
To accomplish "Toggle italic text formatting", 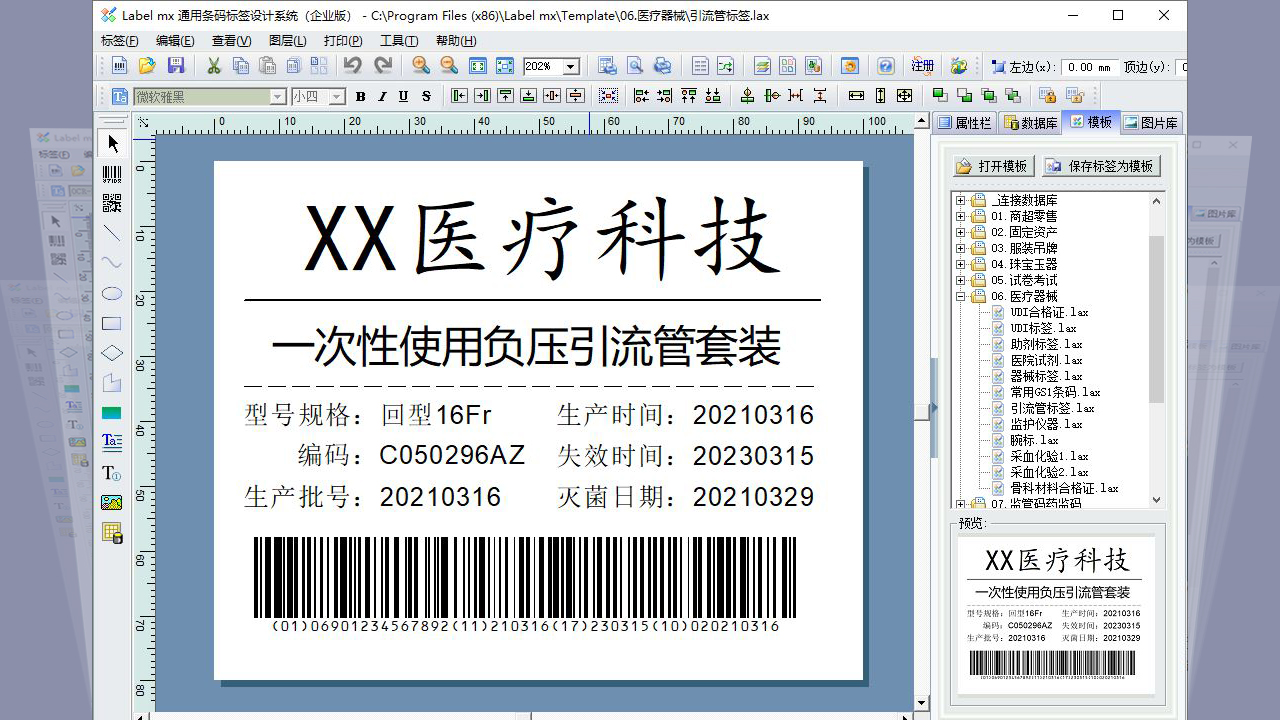I will (x=381, y=96).
